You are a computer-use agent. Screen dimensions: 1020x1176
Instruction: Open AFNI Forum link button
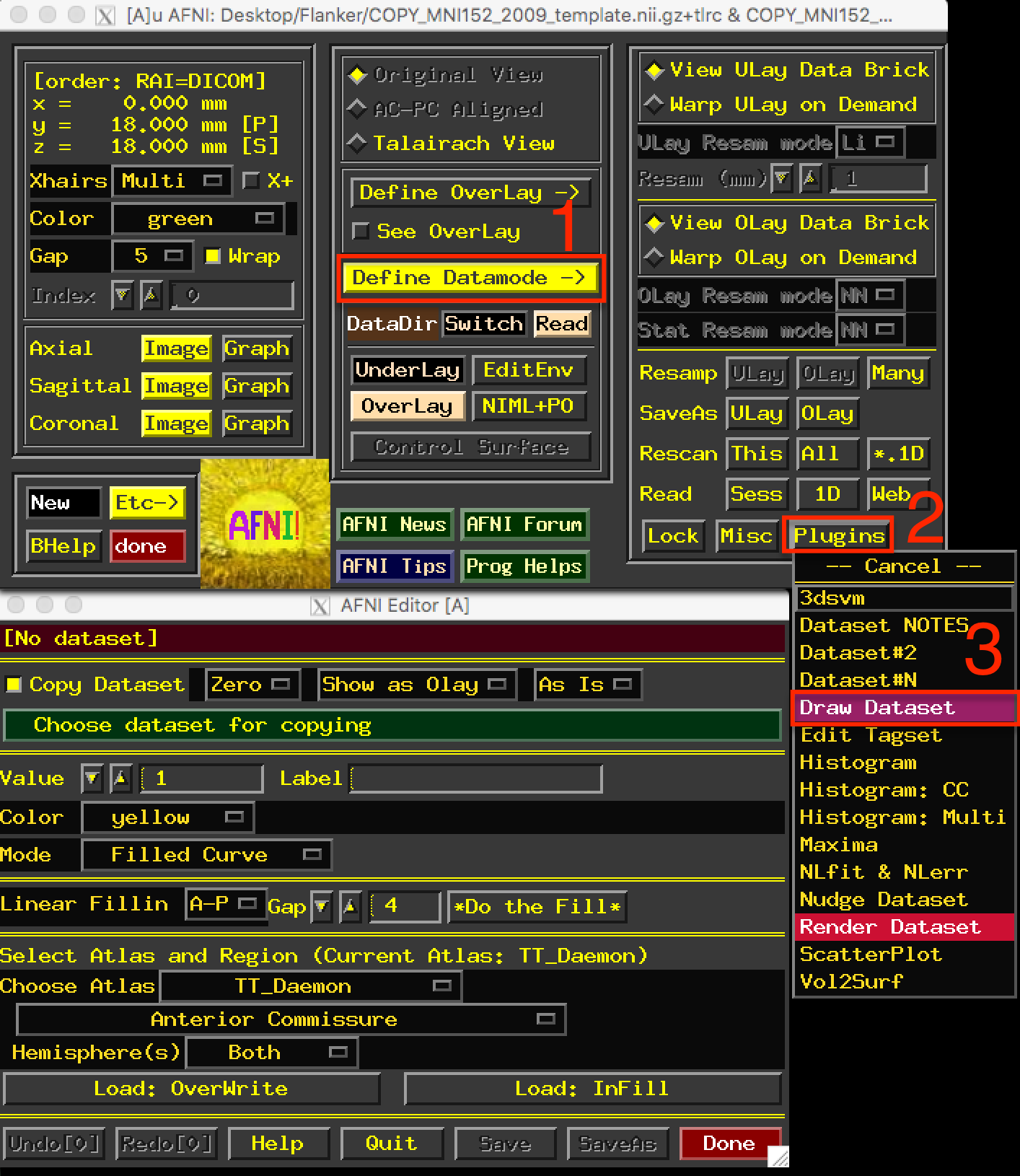pyautogui.click(x=524, y=525)
